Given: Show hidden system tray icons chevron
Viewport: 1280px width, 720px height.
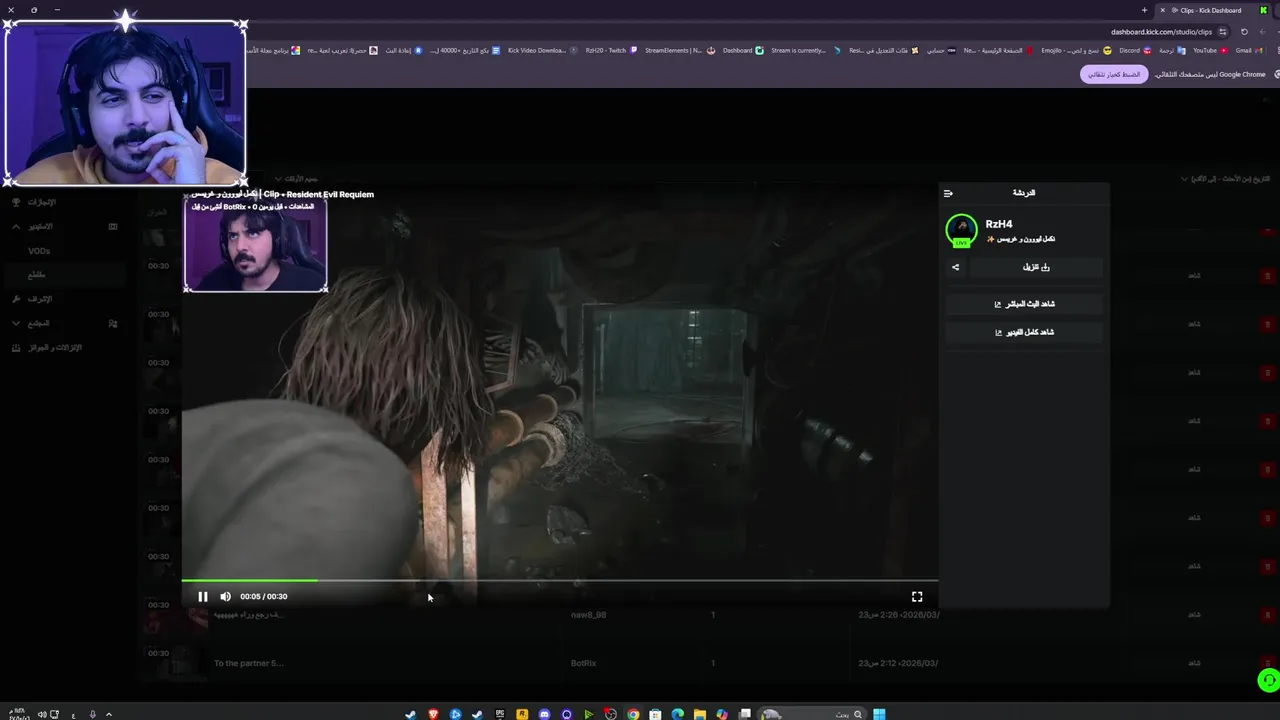Looking at the screenshot, I should 108,714.
